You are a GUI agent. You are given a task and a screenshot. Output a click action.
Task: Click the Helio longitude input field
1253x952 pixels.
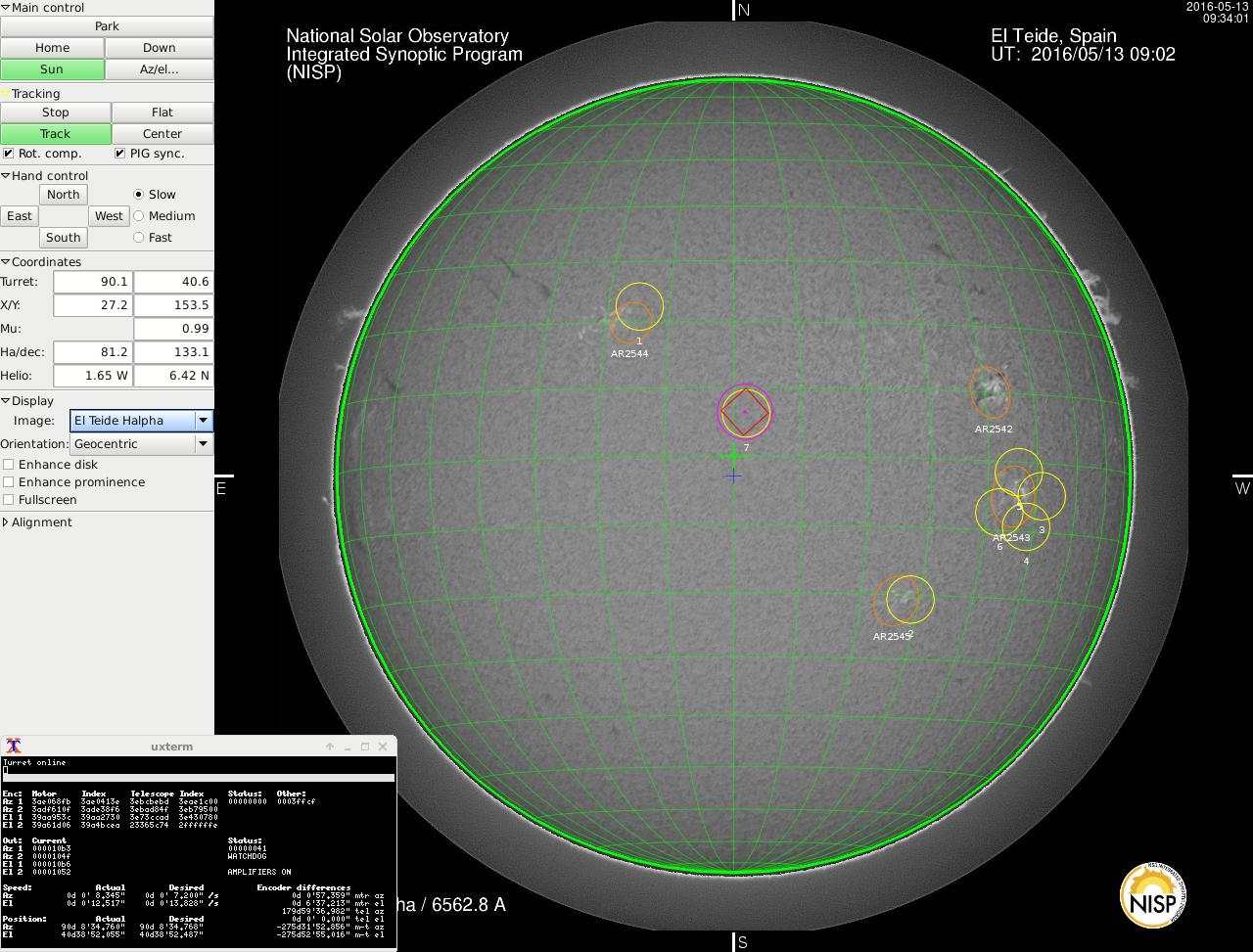coord(92,376)
